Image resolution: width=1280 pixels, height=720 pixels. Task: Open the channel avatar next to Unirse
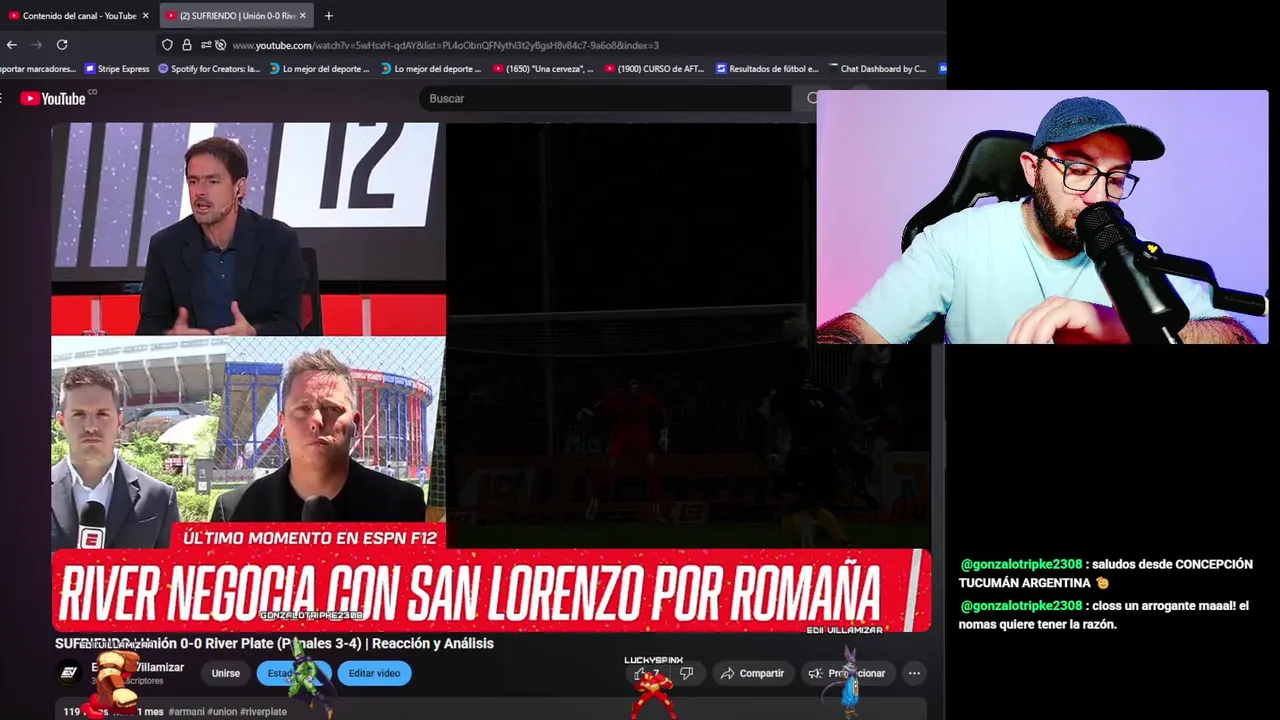(x=69, y=673)
